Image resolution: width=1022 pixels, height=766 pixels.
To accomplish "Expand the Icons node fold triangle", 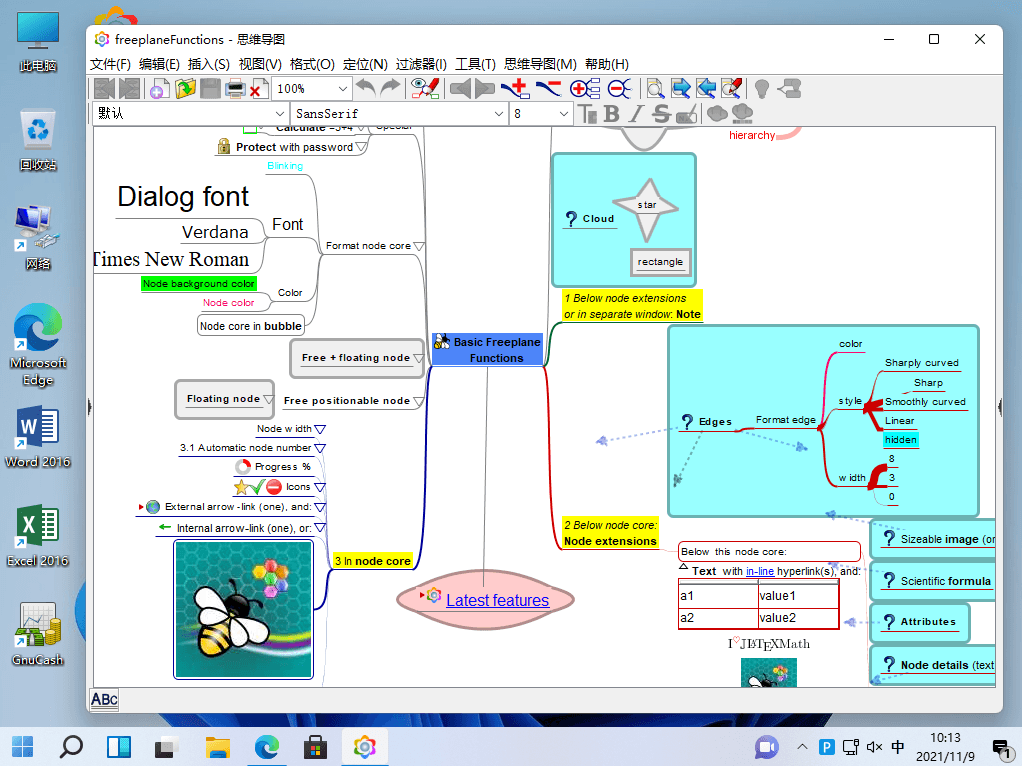I will pyautogui.click(x=320, y=487).
